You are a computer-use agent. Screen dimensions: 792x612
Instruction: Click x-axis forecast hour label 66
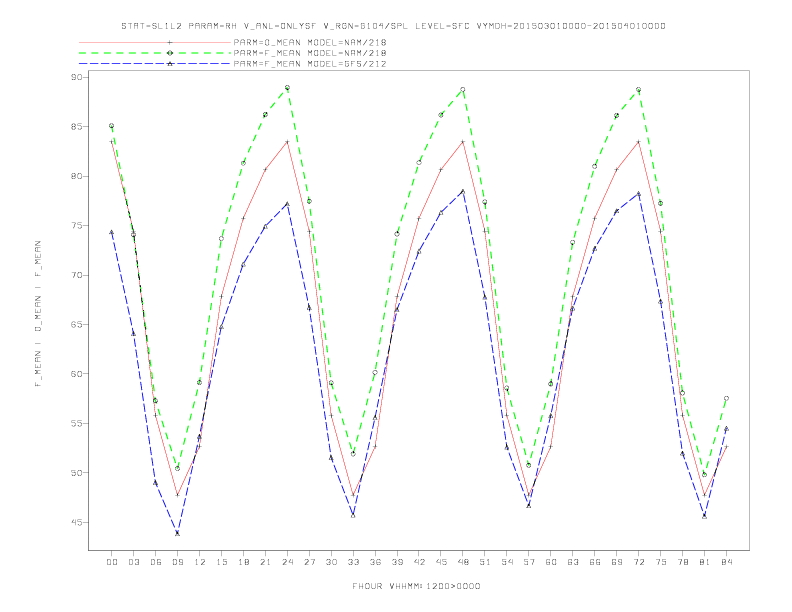point(595,562)
